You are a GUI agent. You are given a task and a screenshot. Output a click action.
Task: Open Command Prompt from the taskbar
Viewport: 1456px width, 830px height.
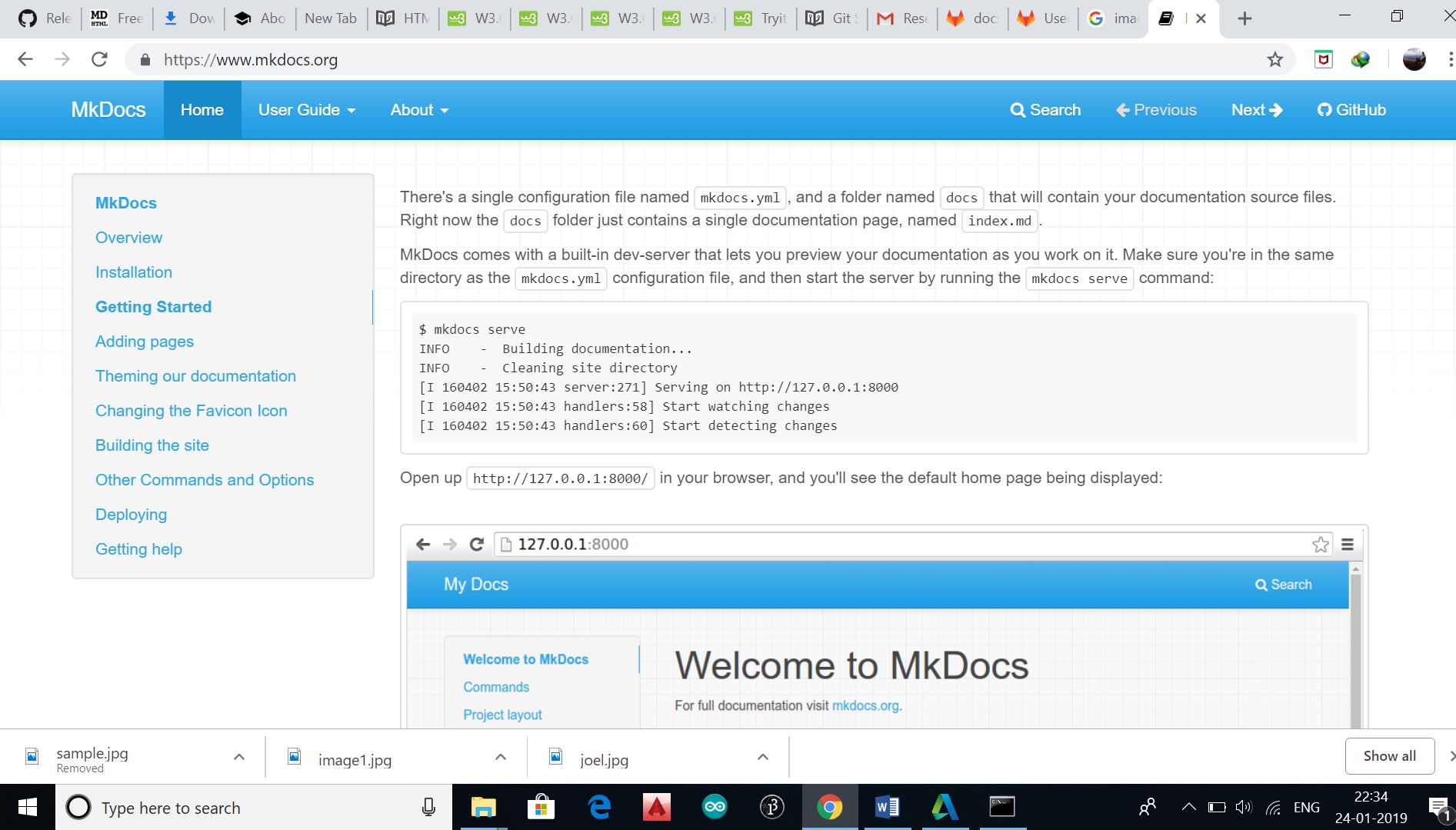1002,807
